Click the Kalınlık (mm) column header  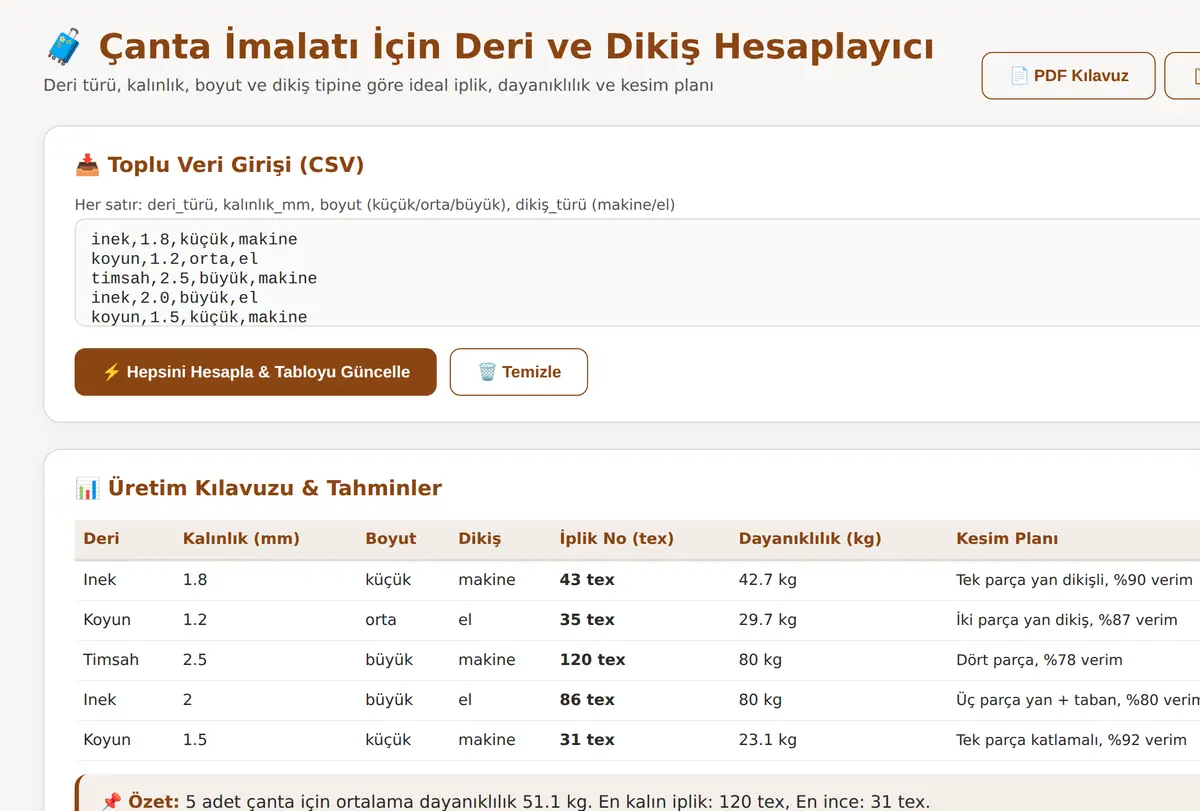coord(241,538)
